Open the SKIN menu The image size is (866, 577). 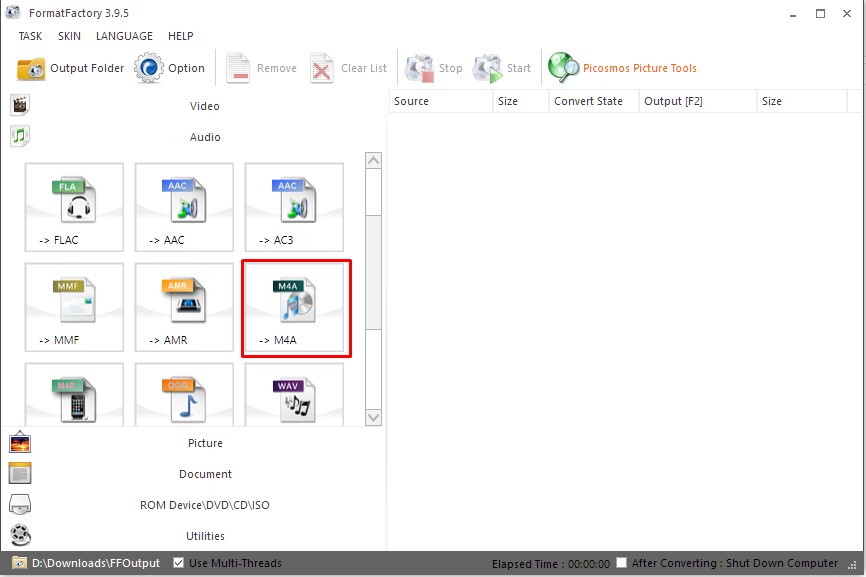70,36
